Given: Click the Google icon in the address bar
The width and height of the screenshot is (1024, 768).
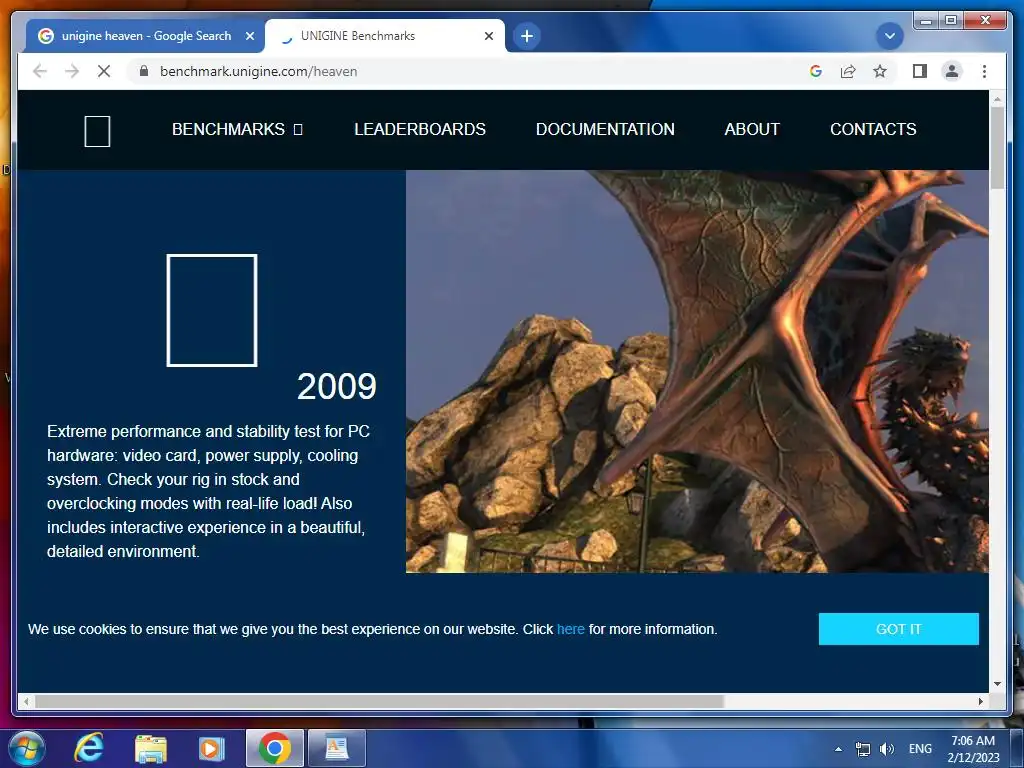Looking at the screenshot, I should tap(816, 71).
